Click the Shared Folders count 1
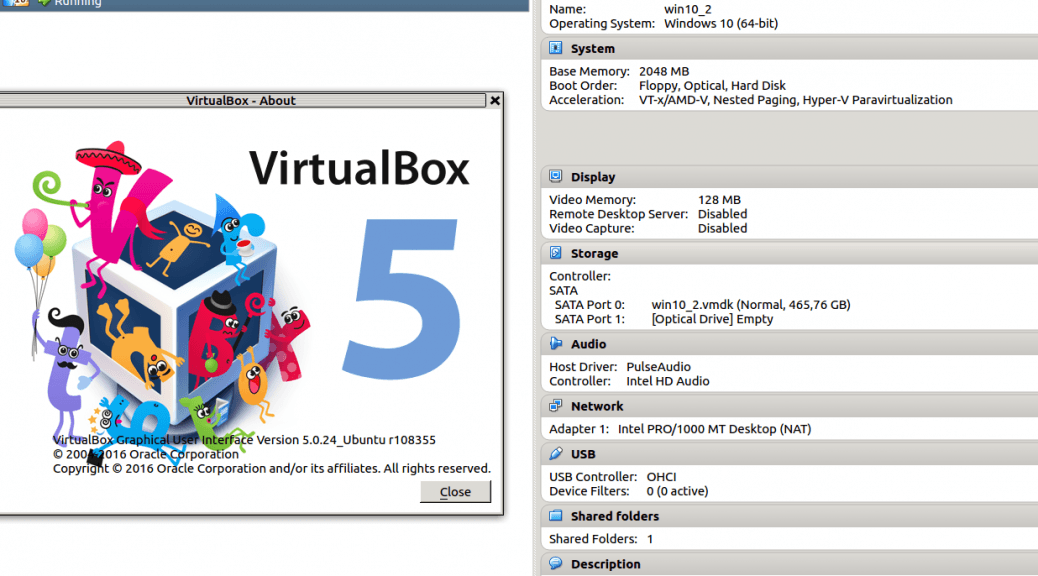1038x576 pixels. pos(650,539)
